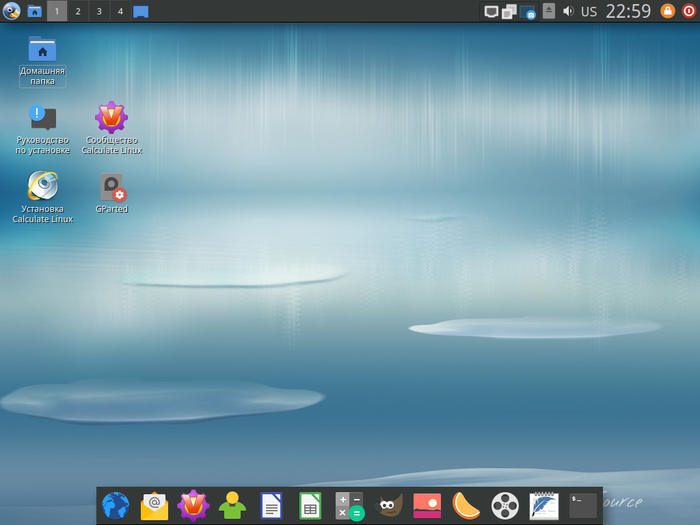
Task: Launch the chat messenger person icon
Action: click(x=232, y=506)
